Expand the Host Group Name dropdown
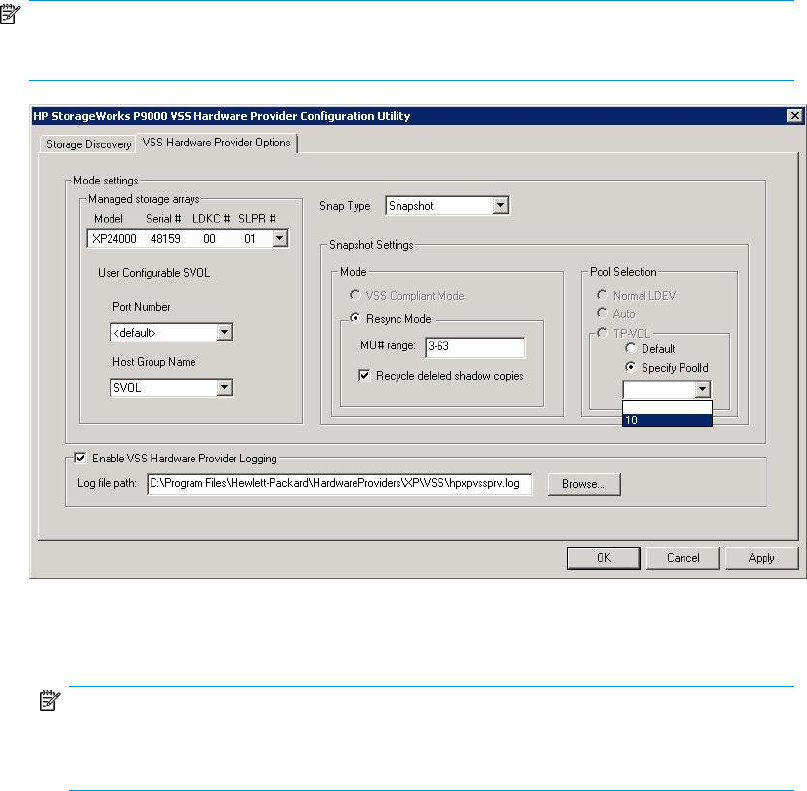The height and width of the screenshot is (791, 807). (224, 387)
